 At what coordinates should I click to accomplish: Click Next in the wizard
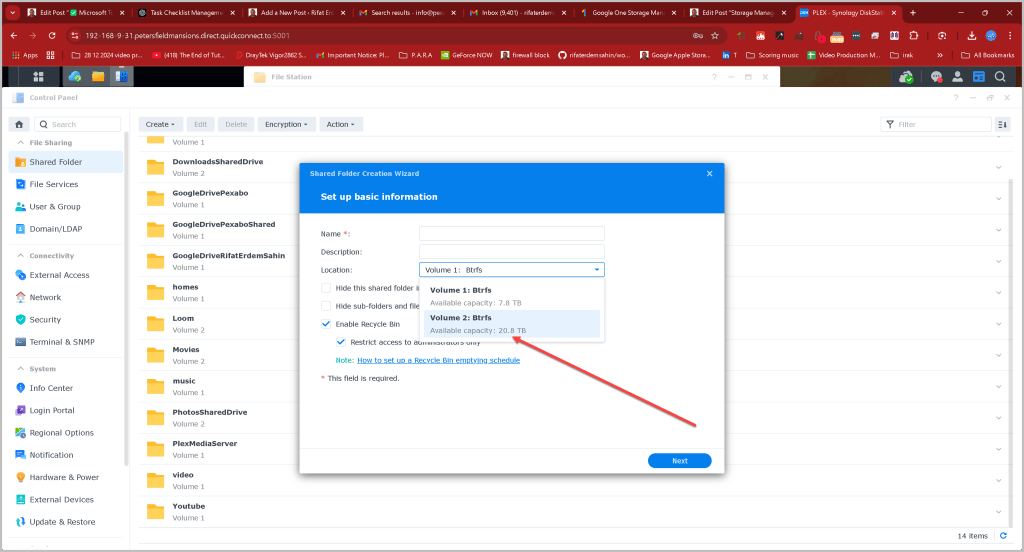(x=679, y=461)
